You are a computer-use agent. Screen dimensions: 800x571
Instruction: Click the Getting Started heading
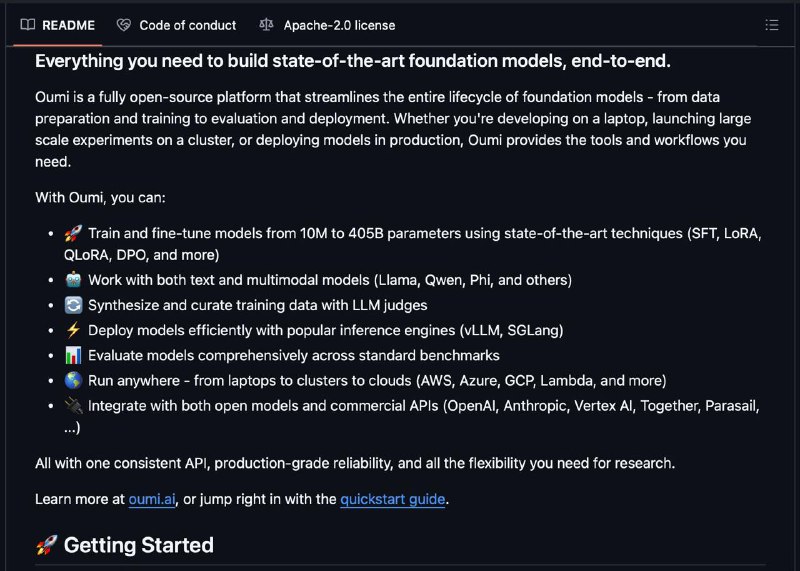[139, 545]
